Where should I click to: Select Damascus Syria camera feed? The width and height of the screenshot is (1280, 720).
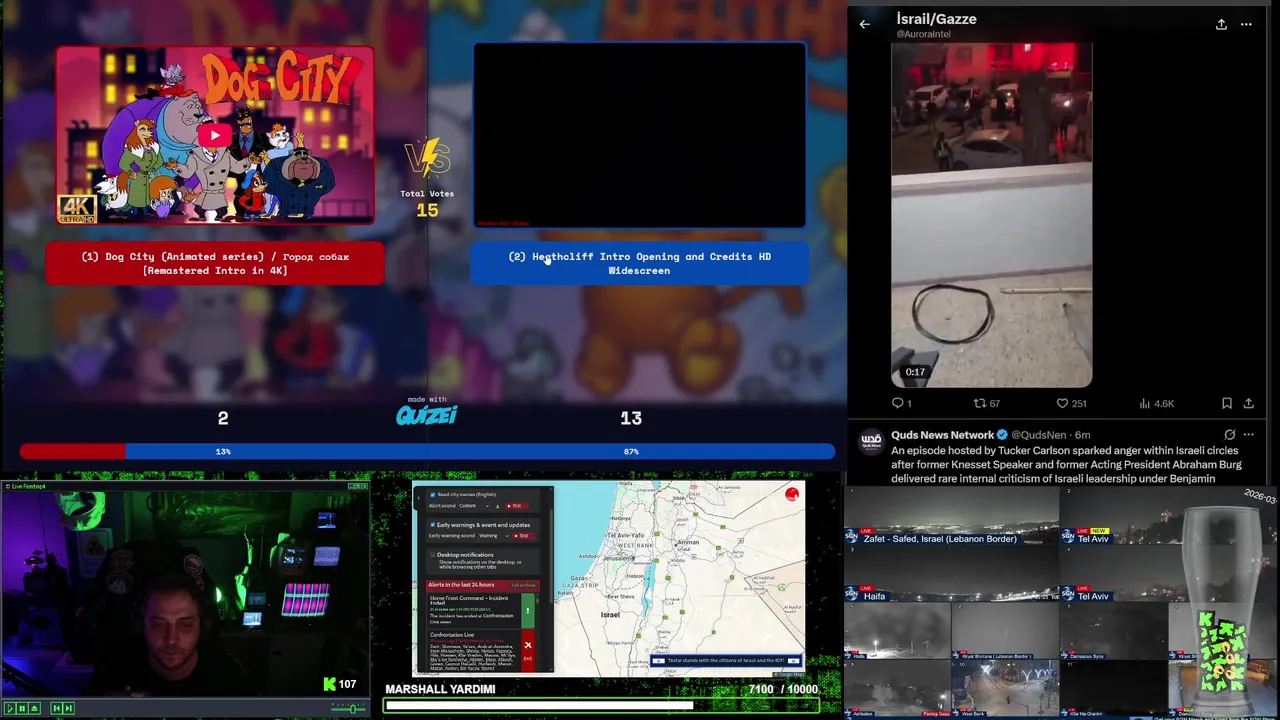(x=1113, y=630)
